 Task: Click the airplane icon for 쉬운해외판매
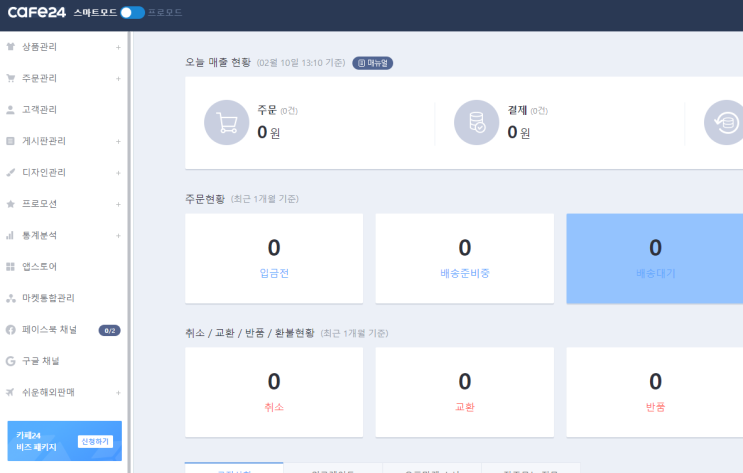point(10,392)
